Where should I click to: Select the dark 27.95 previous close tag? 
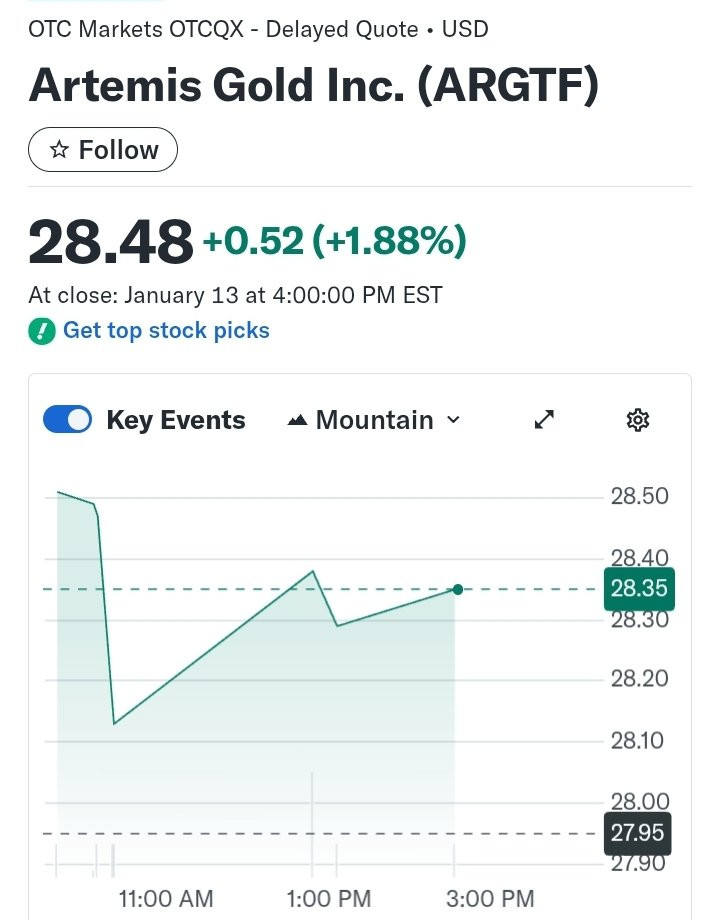pos(639,833)
